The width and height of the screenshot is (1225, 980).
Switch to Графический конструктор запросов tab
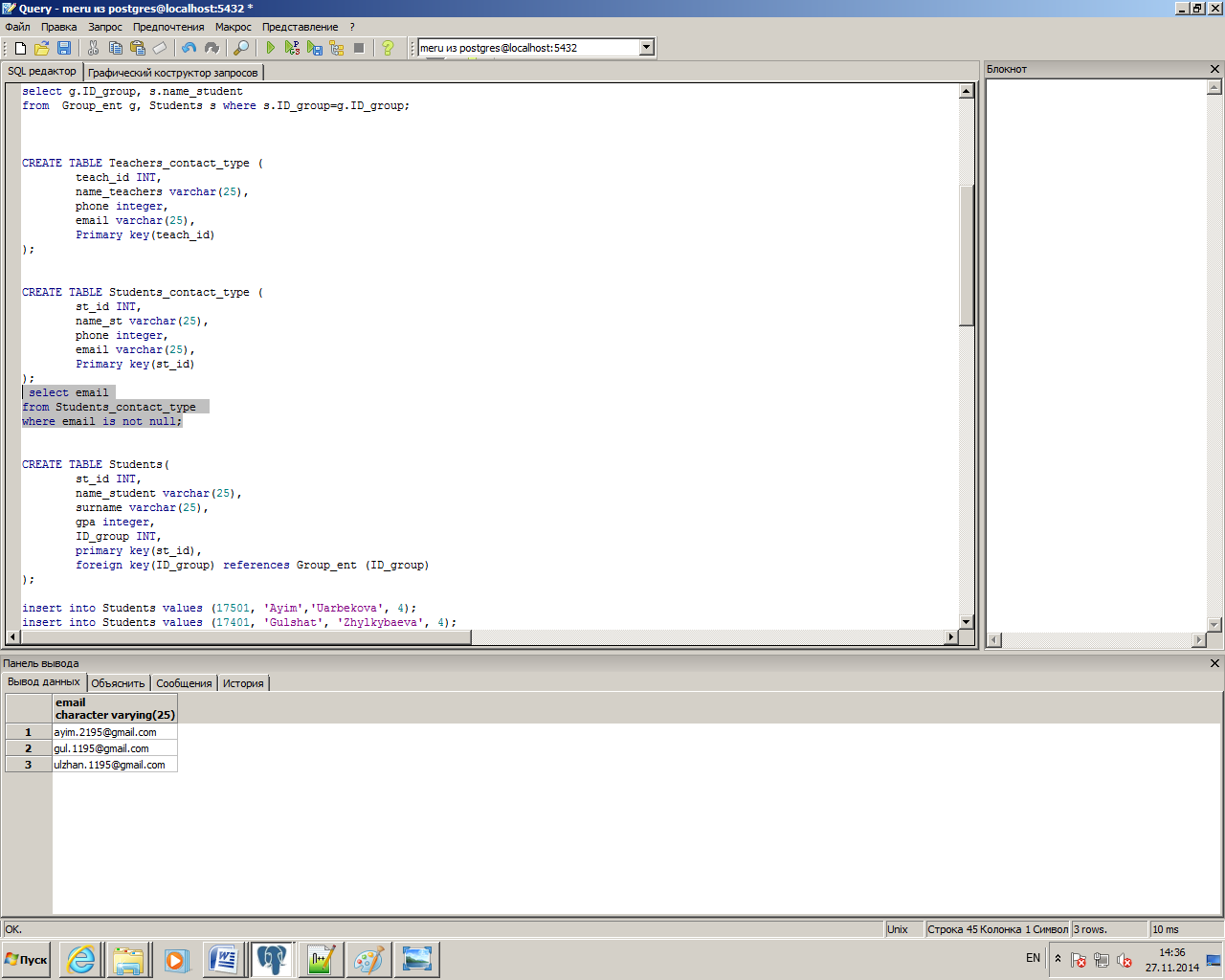coord(173,73)
